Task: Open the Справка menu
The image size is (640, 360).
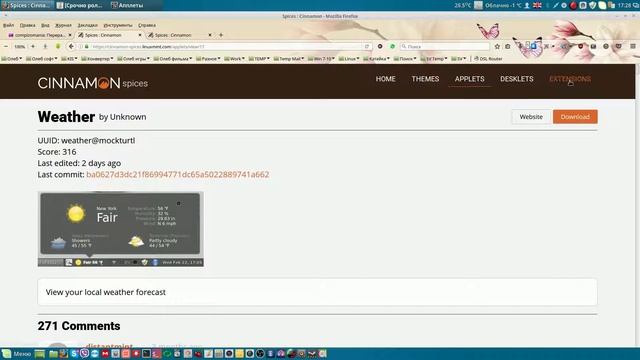Action: (147, 25)
